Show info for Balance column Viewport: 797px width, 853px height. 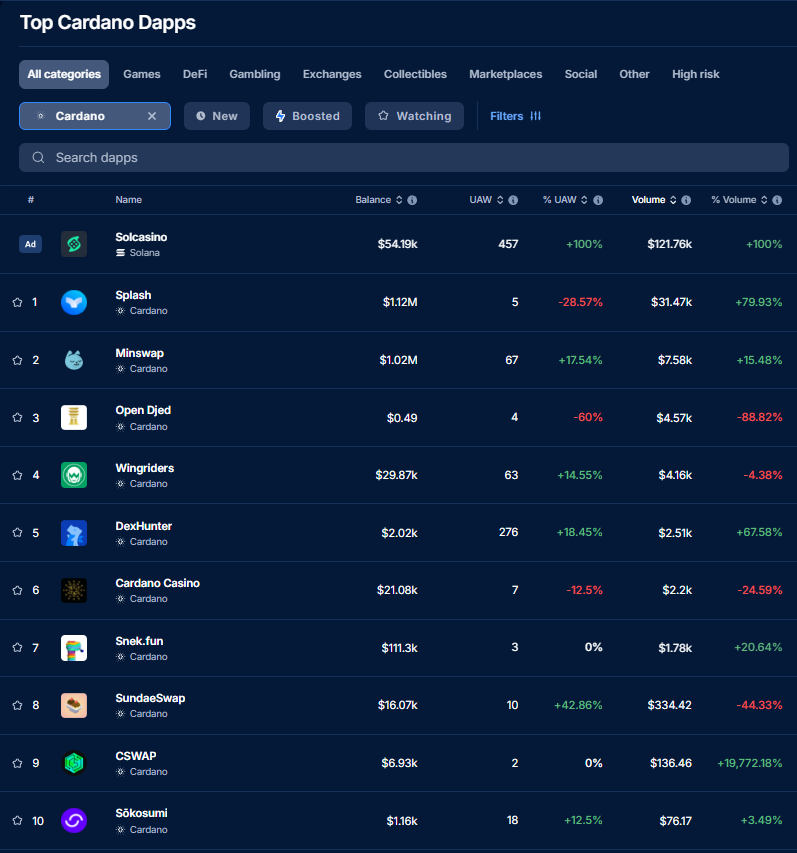(x=412, y=200)
